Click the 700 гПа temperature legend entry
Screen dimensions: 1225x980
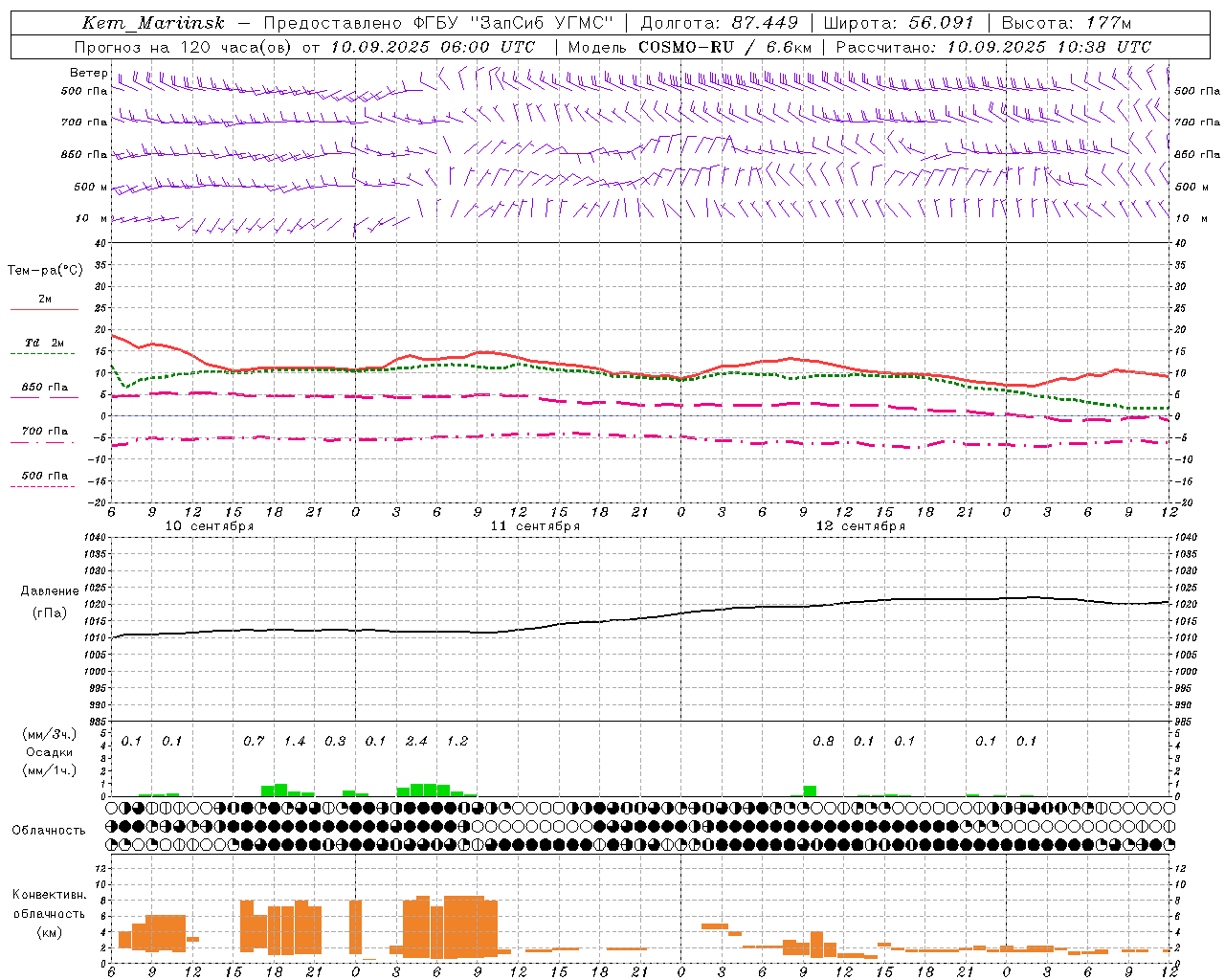pos(45,432)
